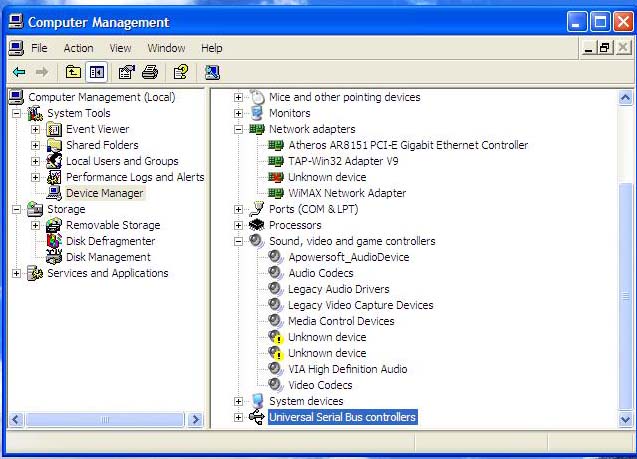The image size is (637, 459).
Task: Select Computer Management (Local) root node
Action: point(102,97)
